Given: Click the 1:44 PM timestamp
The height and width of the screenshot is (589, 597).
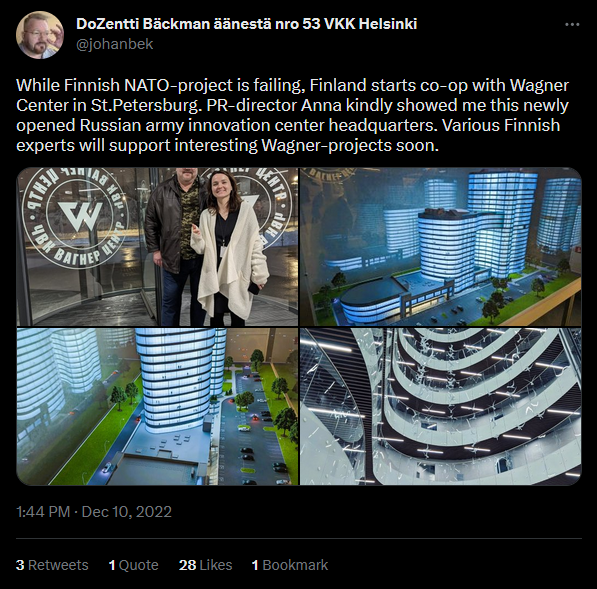Looking at the screenshot, I should (x=43, y=512).
